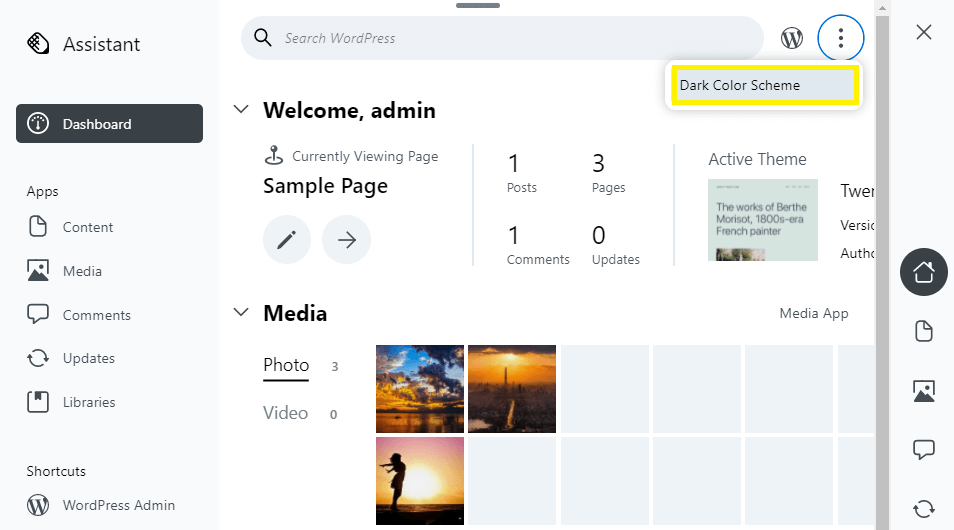
Task: Click the Sample Page title
Action: click(326, 186)
